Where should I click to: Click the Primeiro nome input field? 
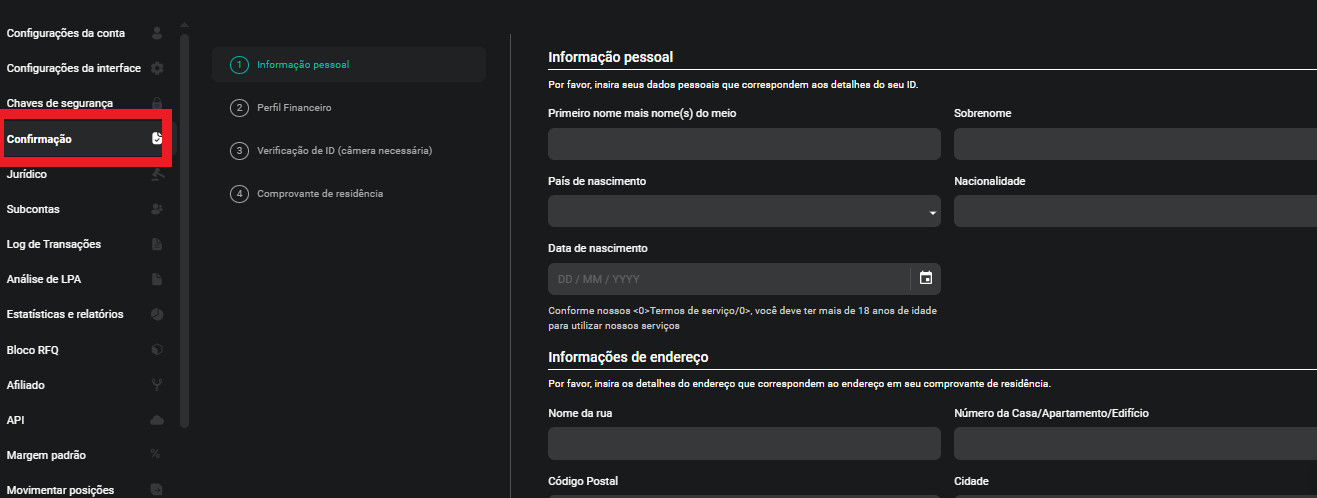tap(743, 144)
